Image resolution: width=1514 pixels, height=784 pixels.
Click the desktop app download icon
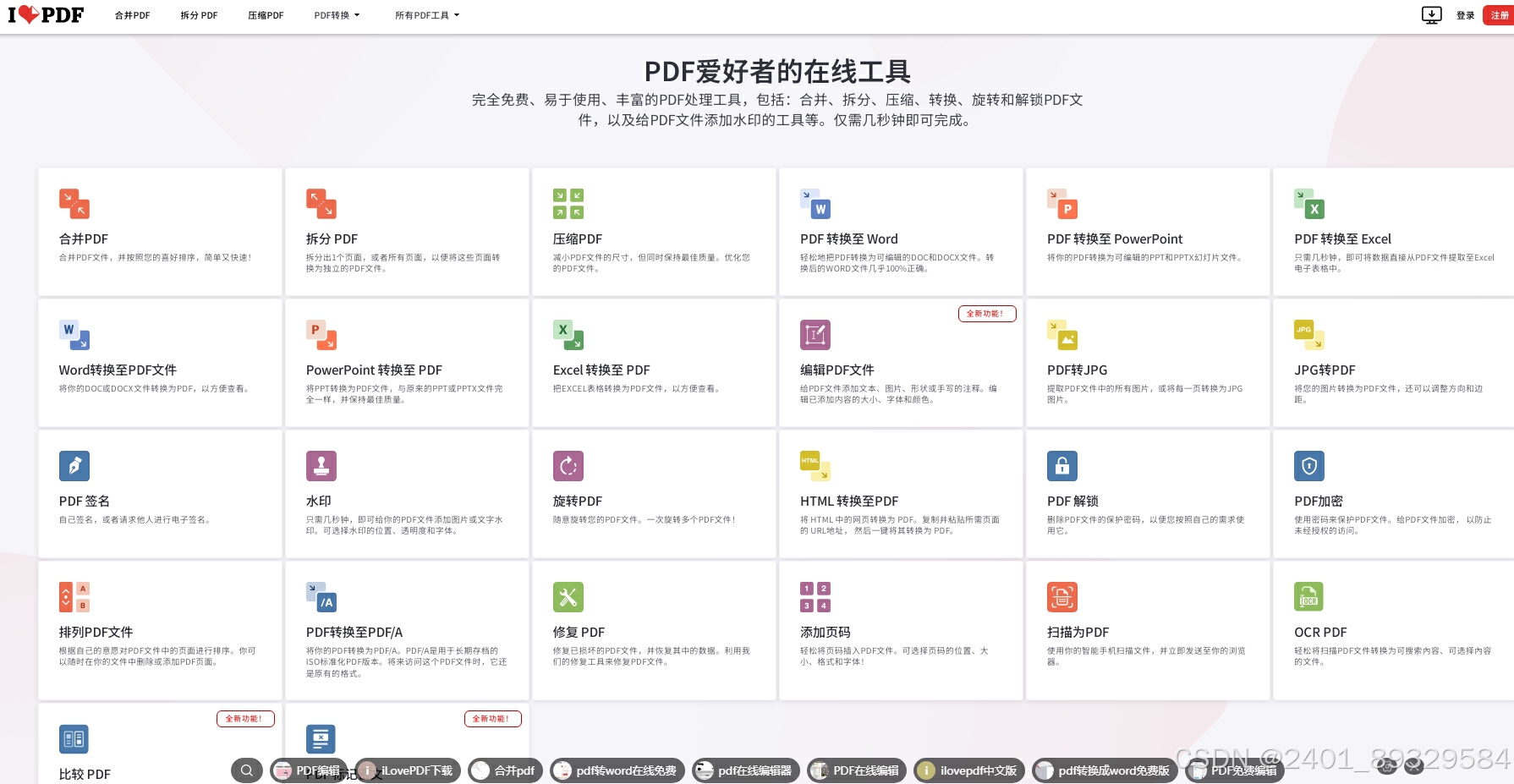pyautogui.click(x=1432, y=15)
